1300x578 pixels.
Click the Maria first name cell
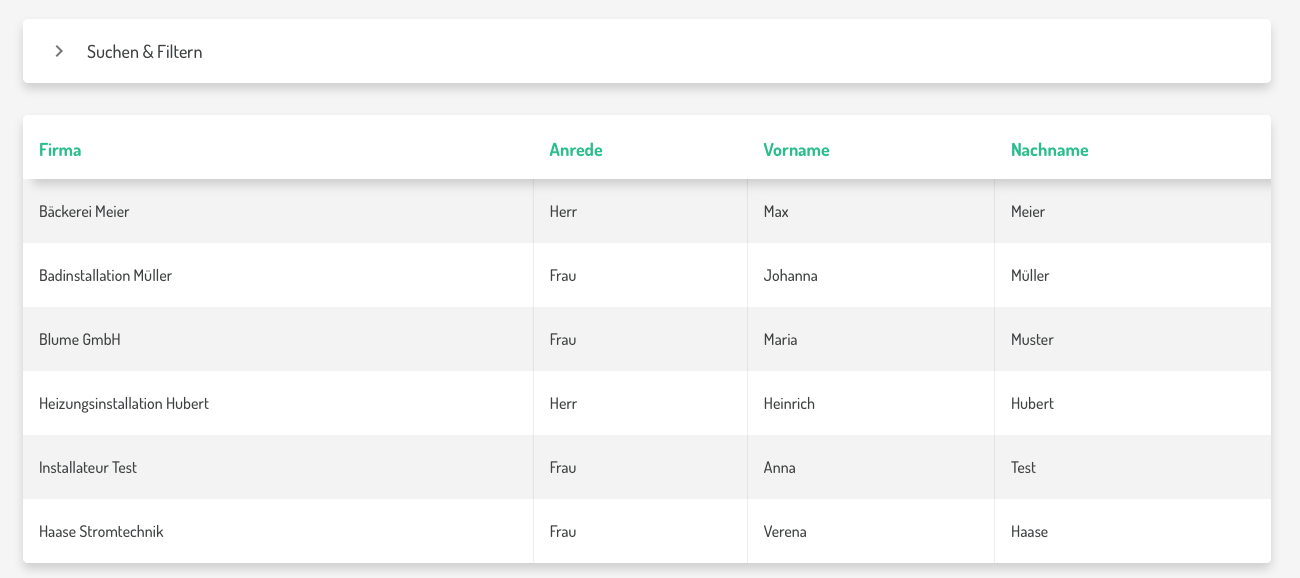[780, 340]
